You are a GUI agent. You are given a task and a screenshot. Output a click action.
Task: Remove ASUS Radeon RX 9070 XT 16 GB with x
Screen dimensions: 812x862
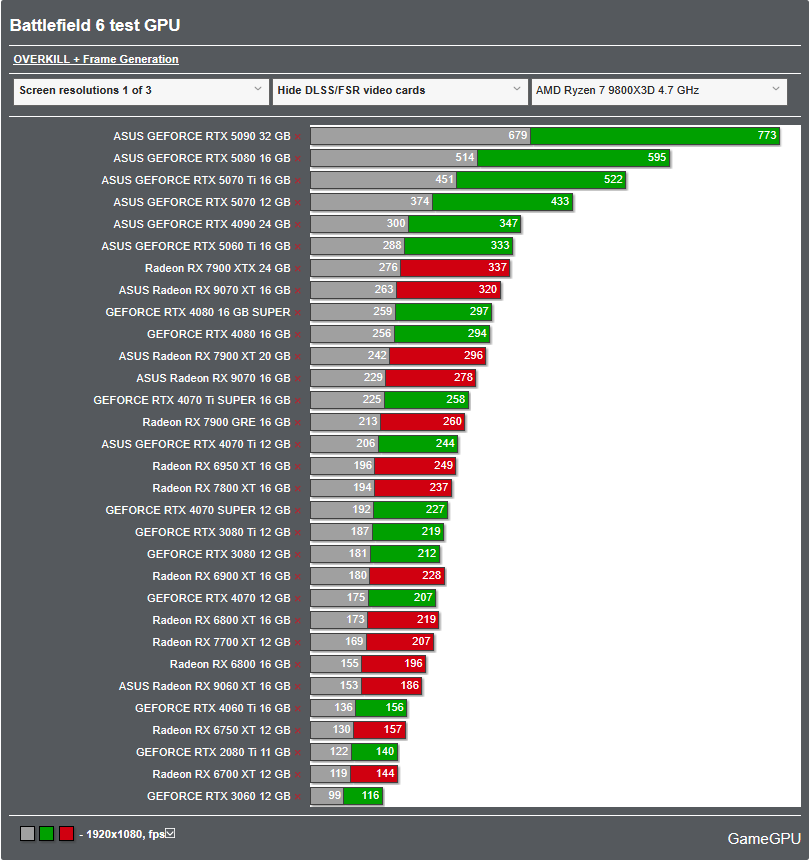297,291
